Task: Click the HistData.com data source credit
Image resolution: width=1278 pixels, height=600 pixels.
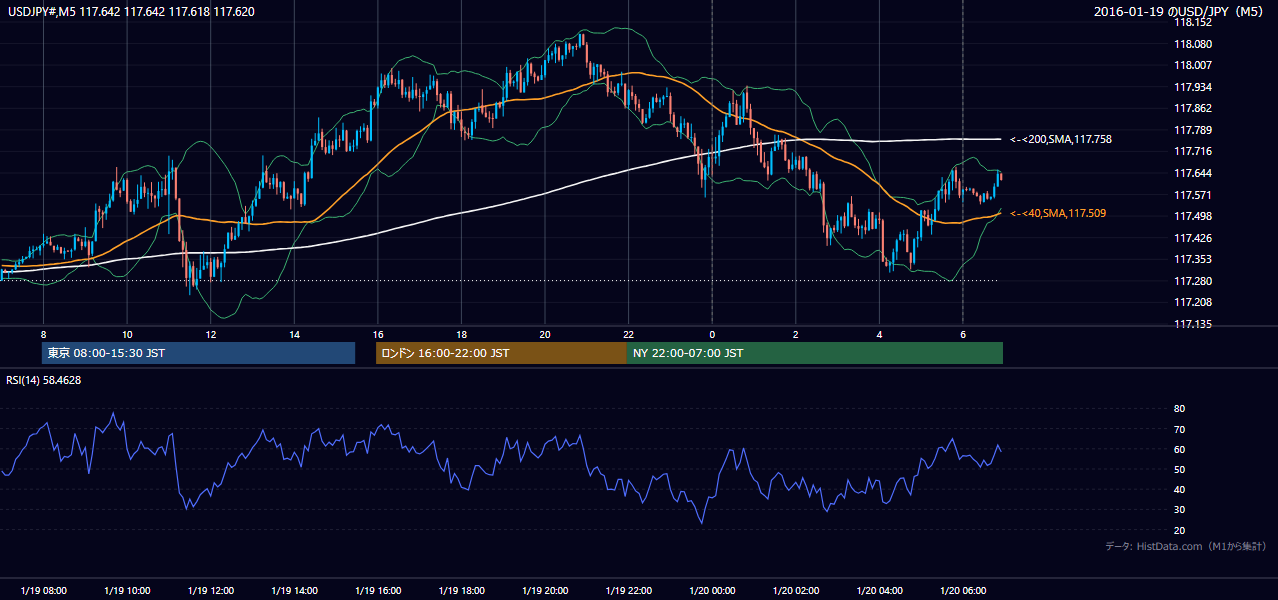Action: click(x=1185, y=546)
